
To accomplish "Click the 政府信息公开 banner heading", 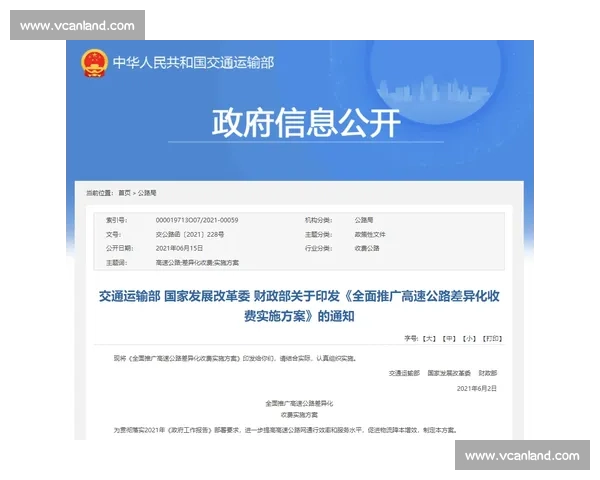I will [x=306, y=123].
